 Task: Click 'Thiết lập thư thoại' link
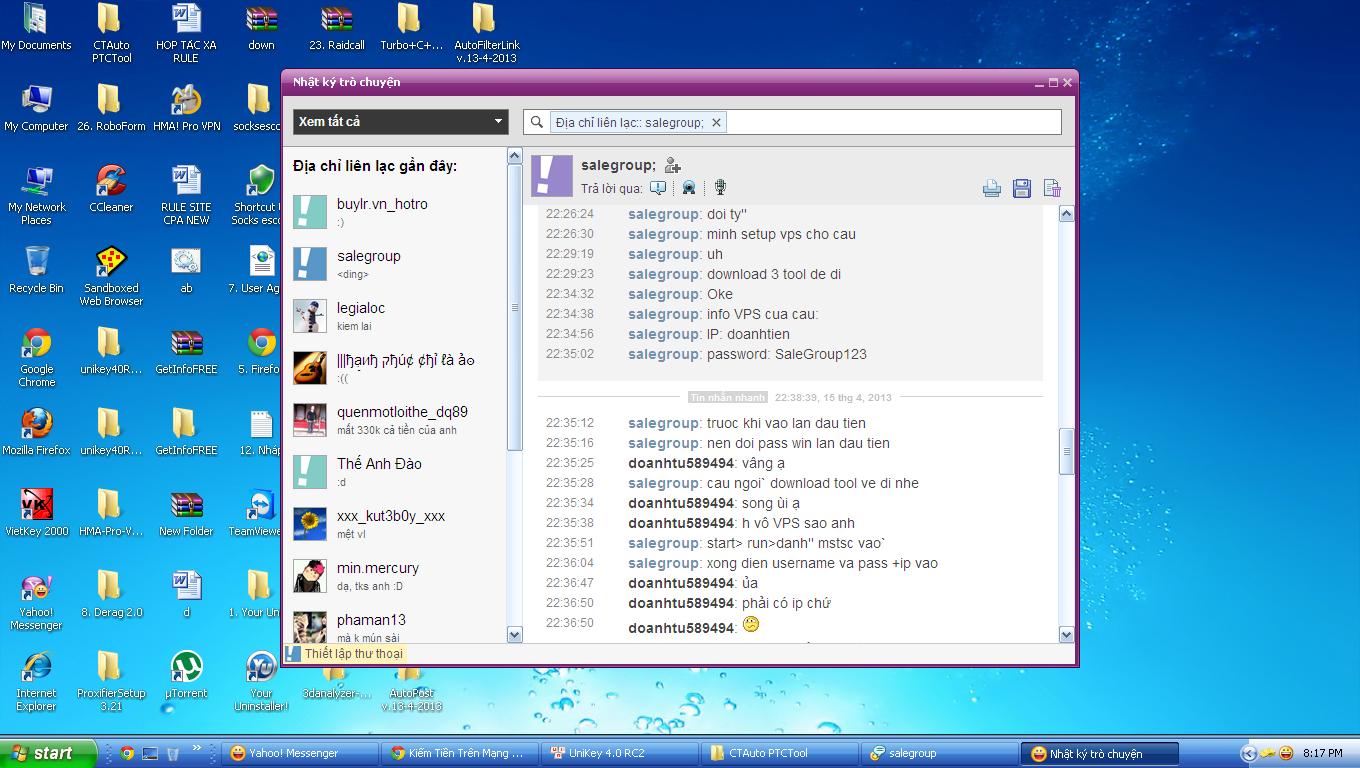click(353, 654)
